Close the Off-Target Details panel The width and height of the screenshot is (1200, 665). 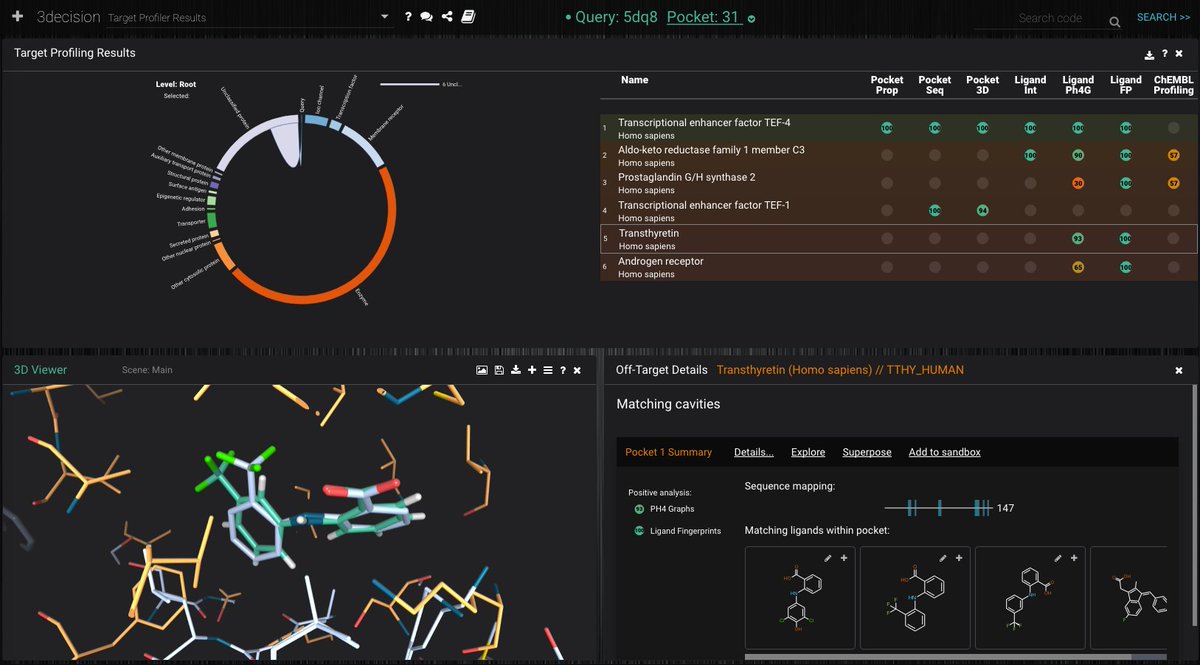[1179, 370]
